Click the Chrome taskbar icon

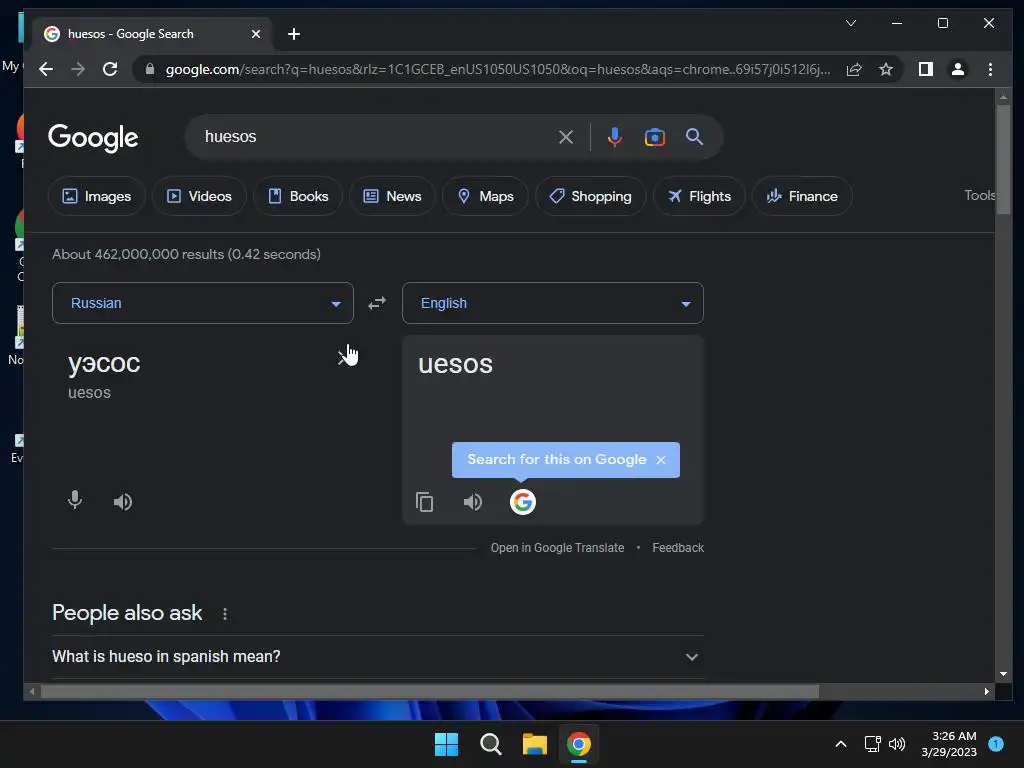click(579, 744)
